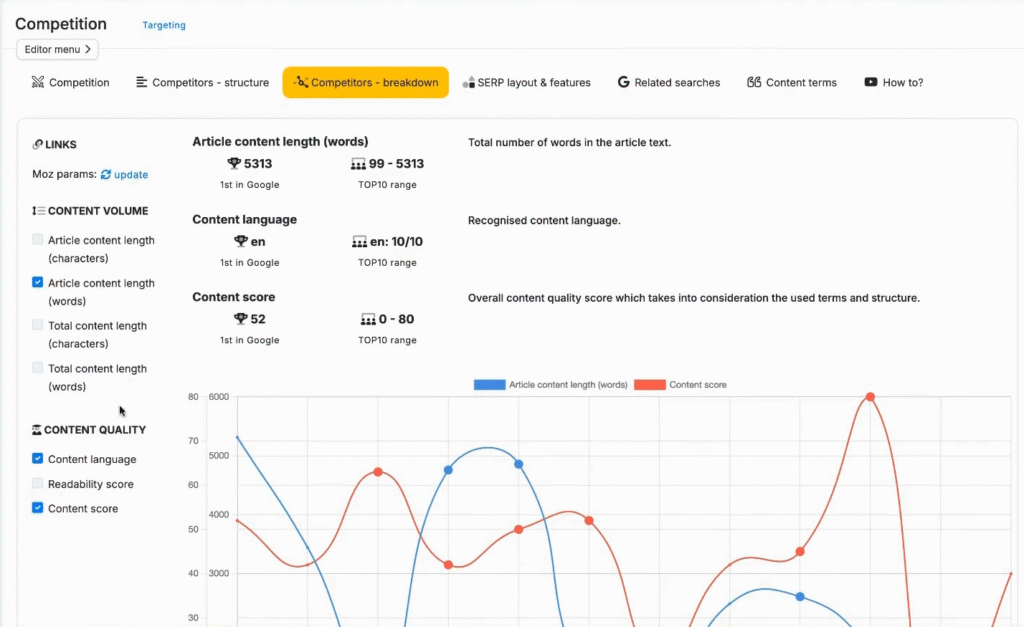Screen dimensions: 1024x627
Task: Uncheck the Content language checkbox
Action: pos(37,458)
